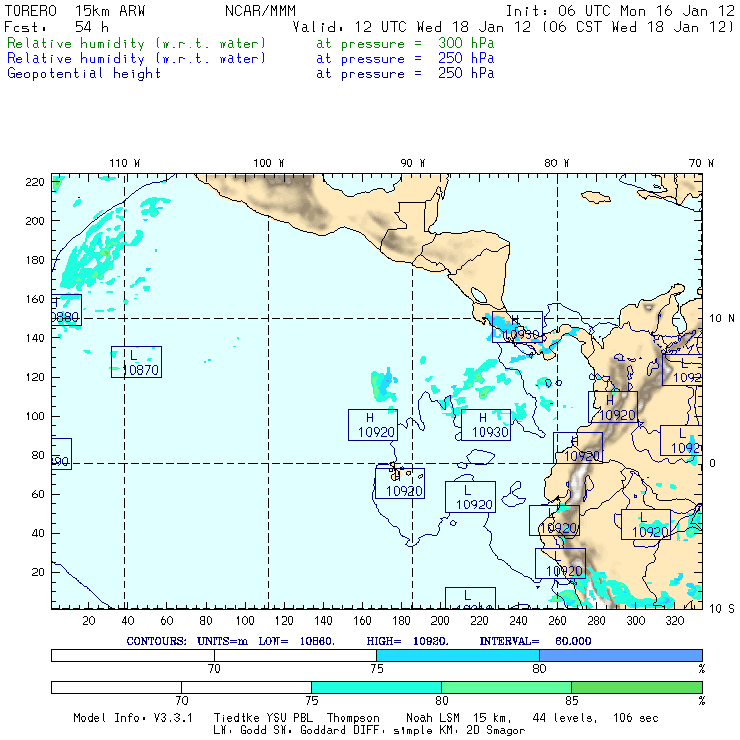Viewport: 740px width, 740px height.
Task: Click the 'Fcst: 54 h' forecast hour text
Action: coord(56,27)
